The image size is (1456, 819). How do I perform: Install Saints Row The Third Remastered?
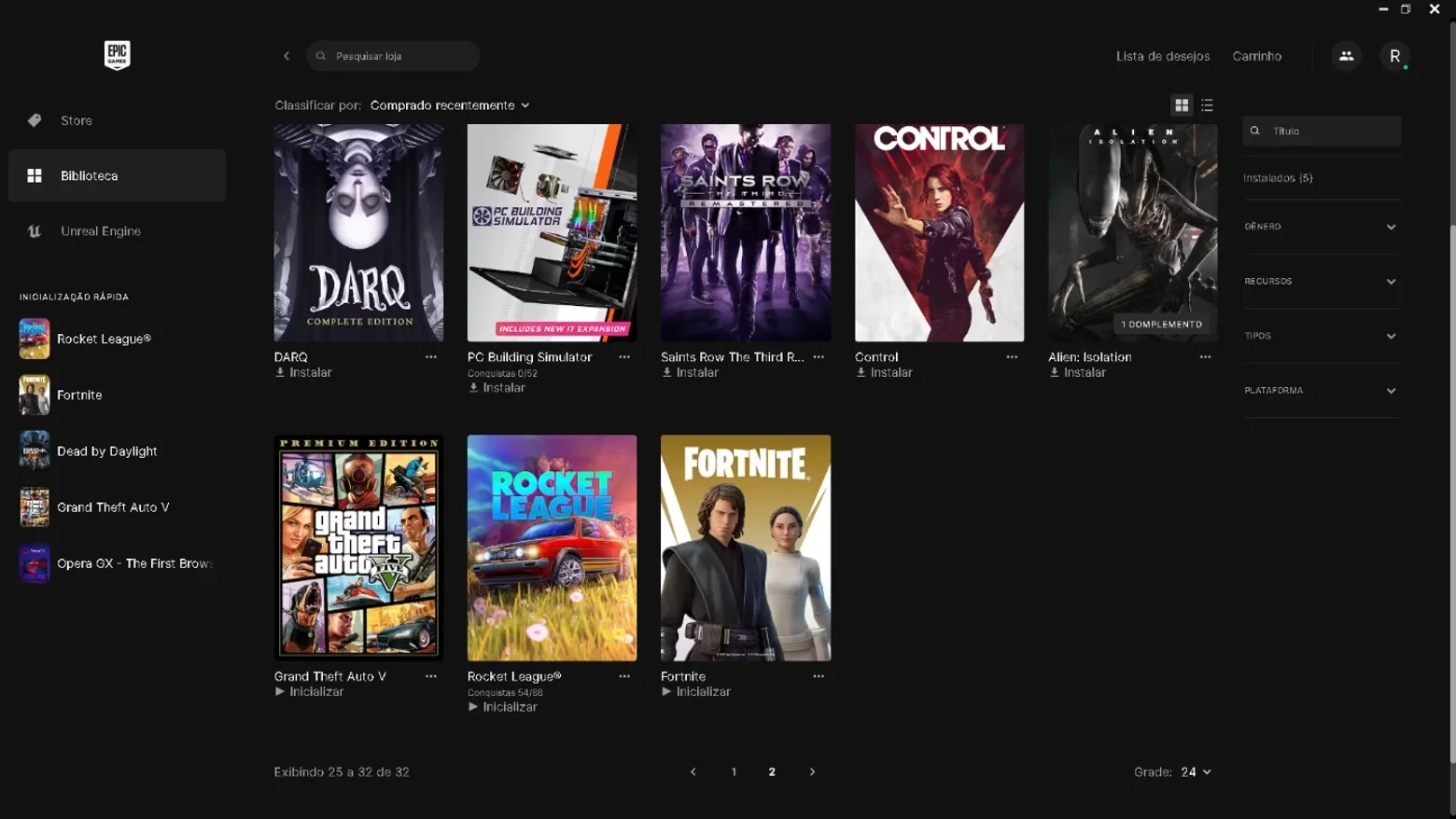(690, 372)
